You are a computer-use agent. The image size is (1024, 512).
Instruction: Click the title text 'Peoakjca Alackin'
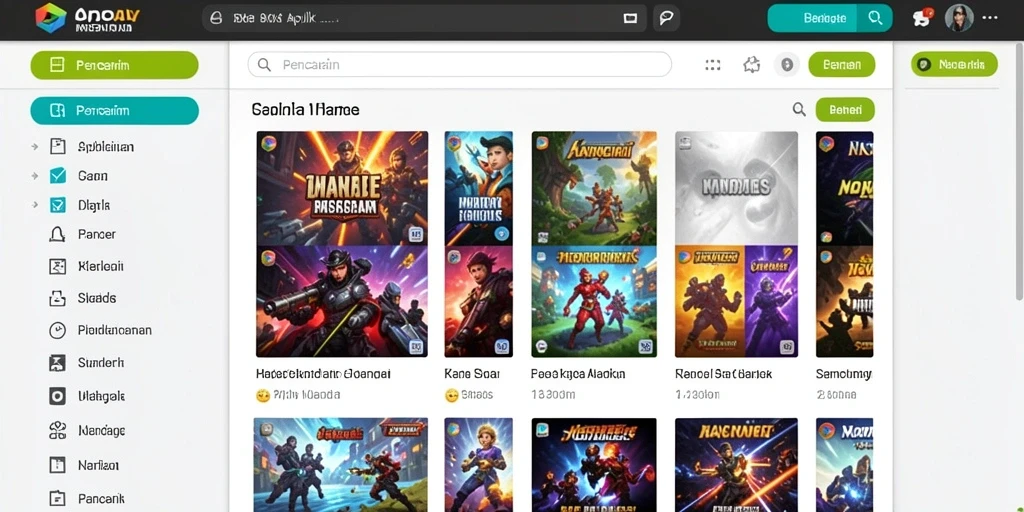(x=578, y=374)
